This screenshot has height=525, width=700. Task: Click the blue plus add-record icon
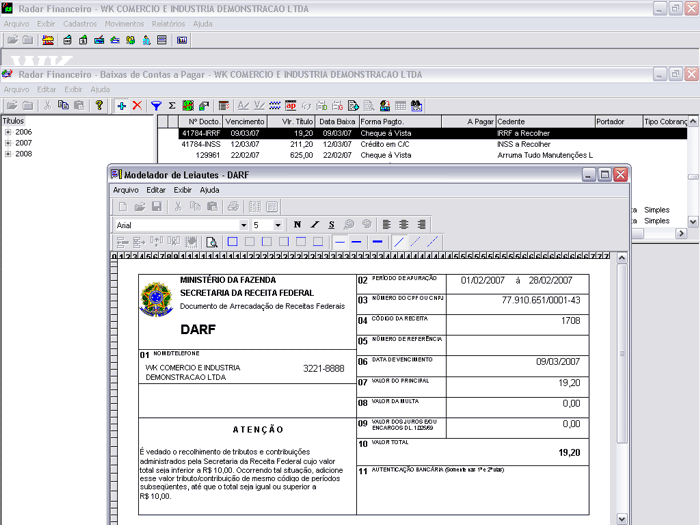click(121, 105)
